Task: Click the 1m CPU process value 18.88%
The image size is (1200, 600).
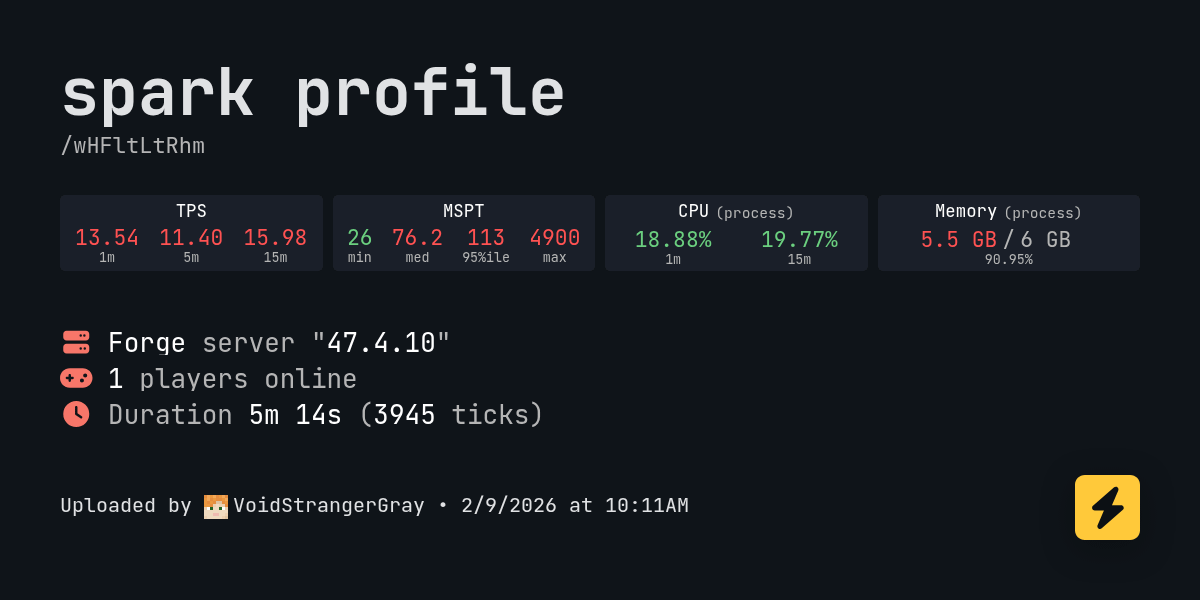Action: click(x=673, y=240)
